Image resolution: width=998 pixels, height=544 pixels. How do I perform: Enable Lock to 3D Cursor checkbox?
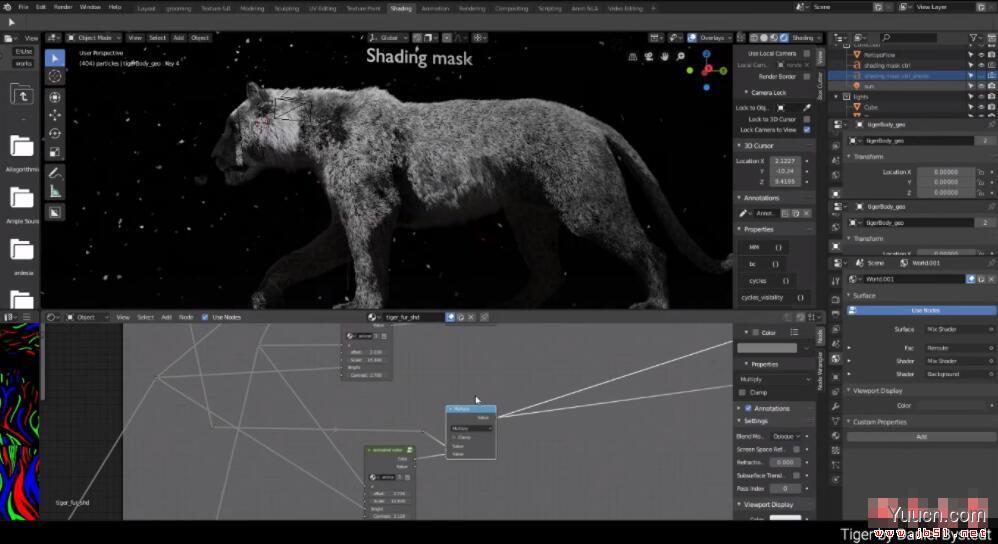tap(807, 119)
